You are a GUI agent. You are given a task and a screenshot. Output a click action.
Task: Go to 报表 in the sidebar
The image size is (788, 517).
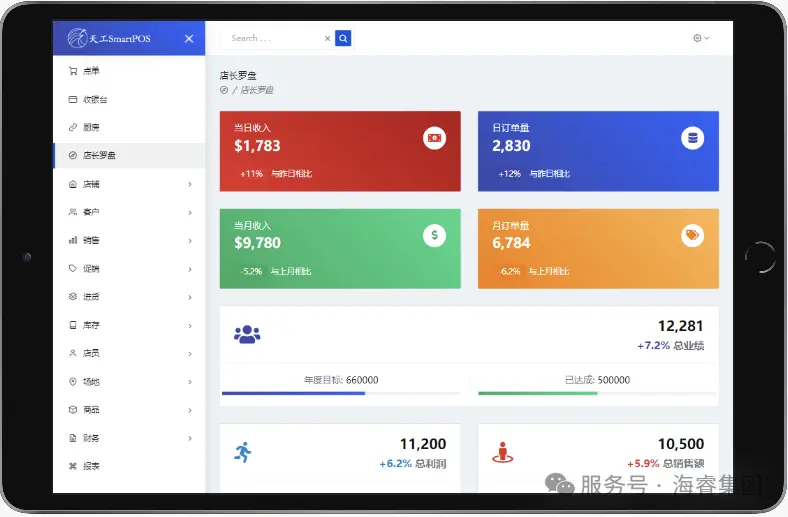pyautogui.click(x=91, y=466)
